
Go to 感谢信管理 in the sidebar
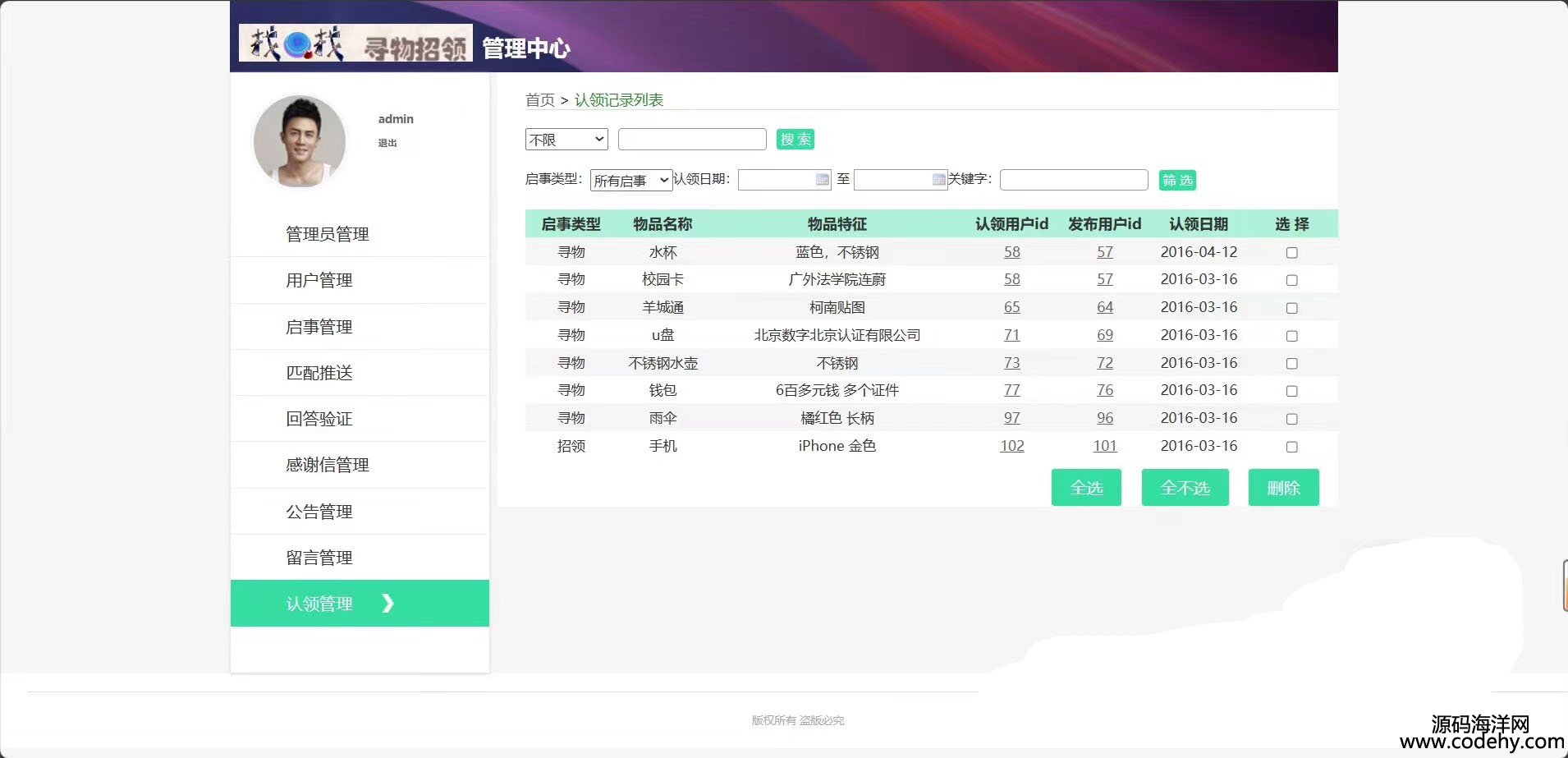coord(327,465)
